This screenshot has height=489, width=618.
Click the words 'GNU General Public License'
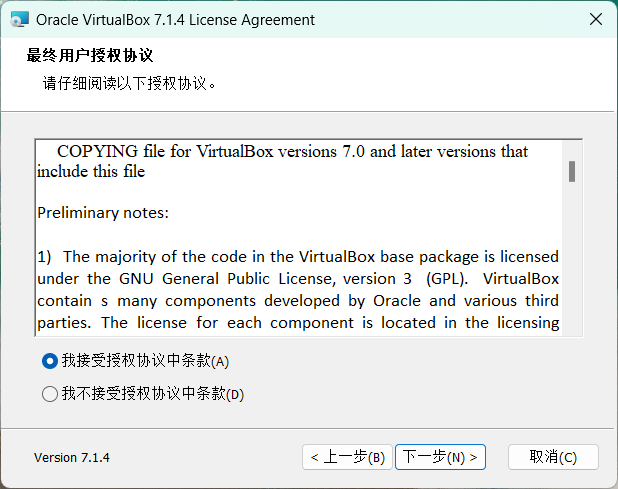tap(225, 279)
